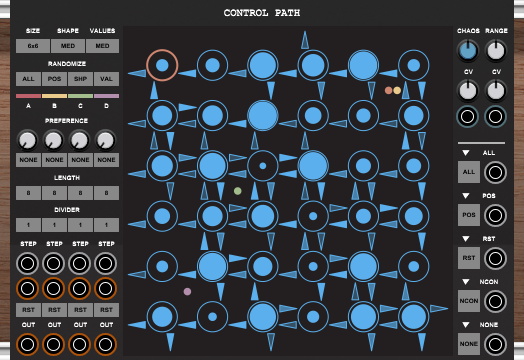Viewport: 524px width, 360px height.
Task: Click the RST button for sequence A
Action: pos(28,310)
